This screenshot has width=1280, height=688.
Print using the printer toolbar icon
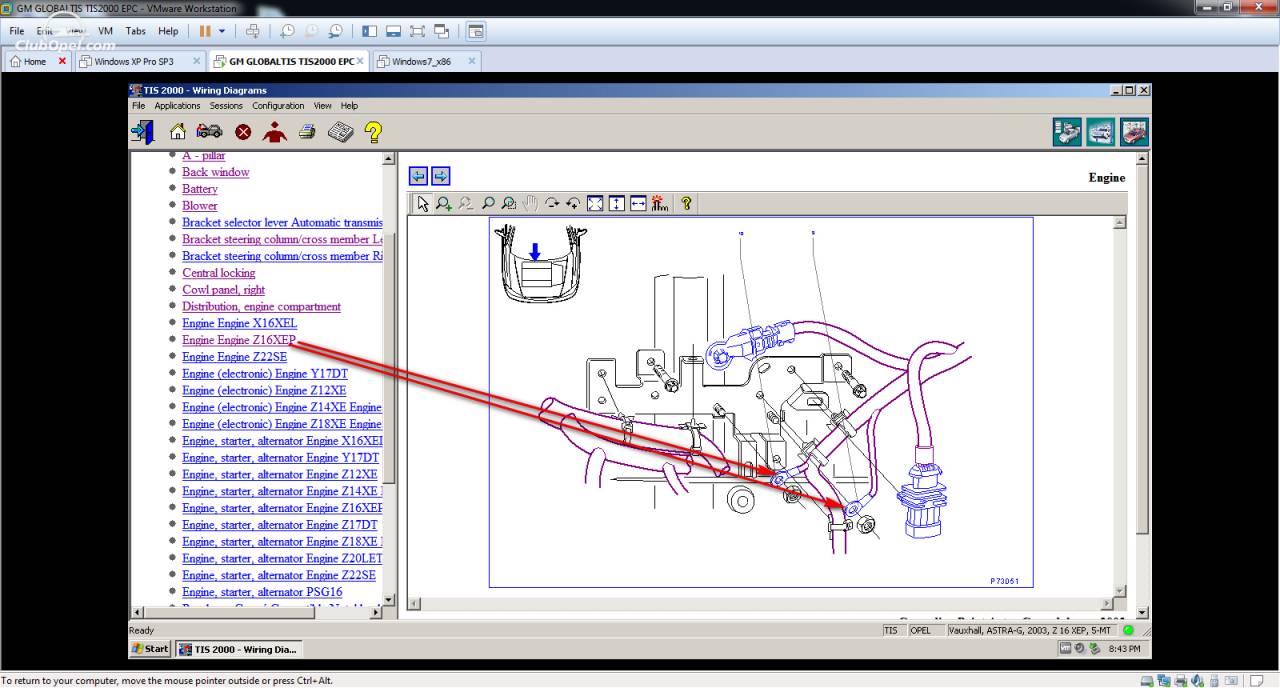[307, 131]
